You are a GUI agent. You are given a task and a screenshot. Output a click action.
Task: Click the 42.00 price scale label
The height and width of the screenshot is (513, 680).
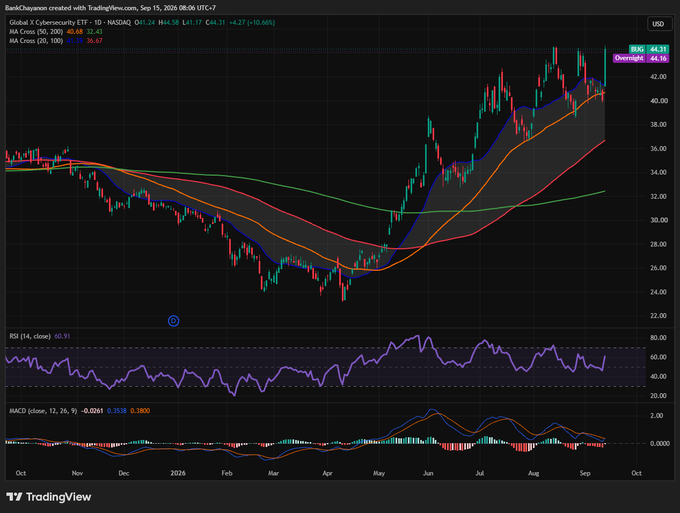[x=658, y=77]
